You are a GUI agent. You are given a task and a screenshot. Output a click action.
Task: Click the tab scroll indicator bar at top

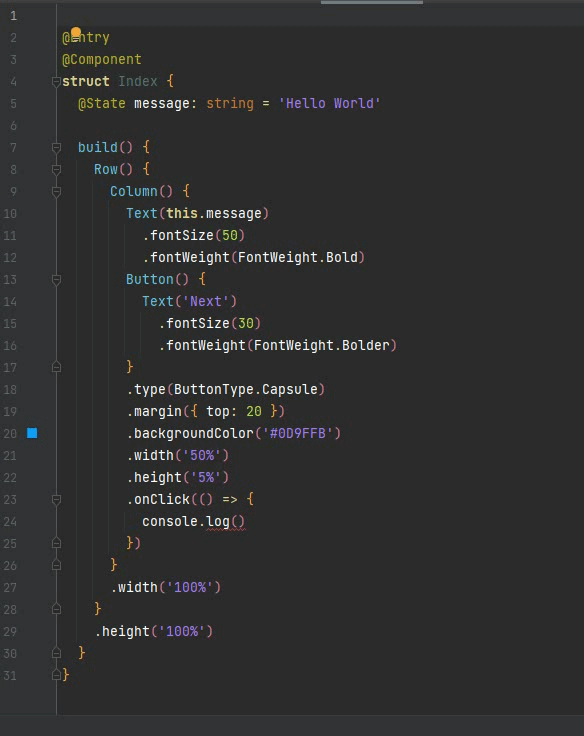coord(372,2)
